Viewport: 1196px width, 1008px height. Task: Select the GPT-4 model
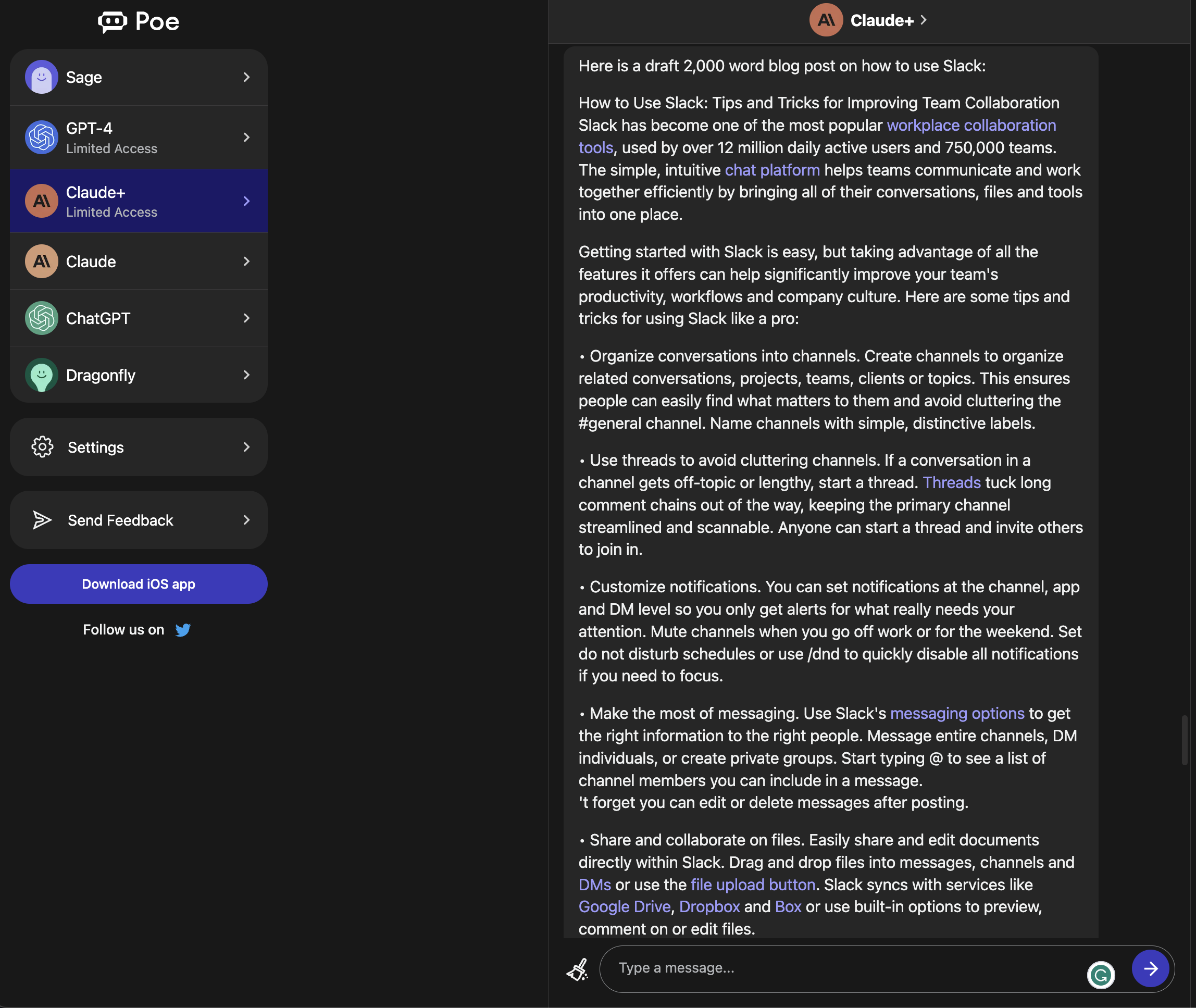point(138,137)
